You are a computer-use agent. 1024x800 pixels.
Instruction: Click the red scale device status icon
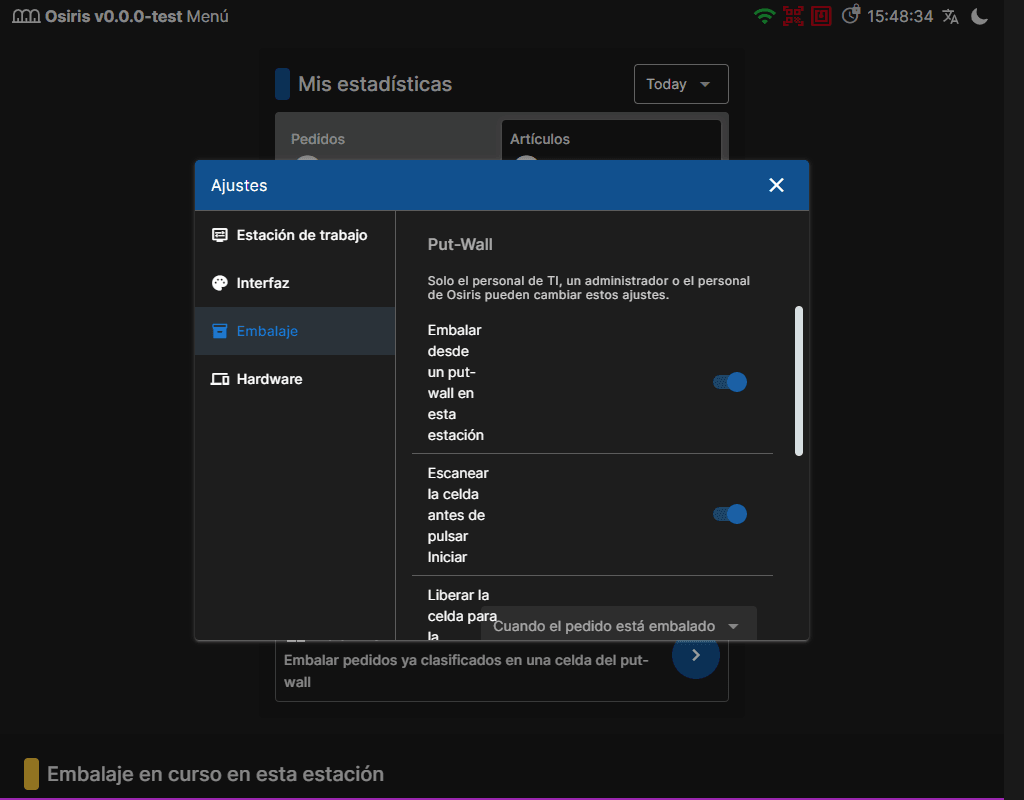pos(821,16)
